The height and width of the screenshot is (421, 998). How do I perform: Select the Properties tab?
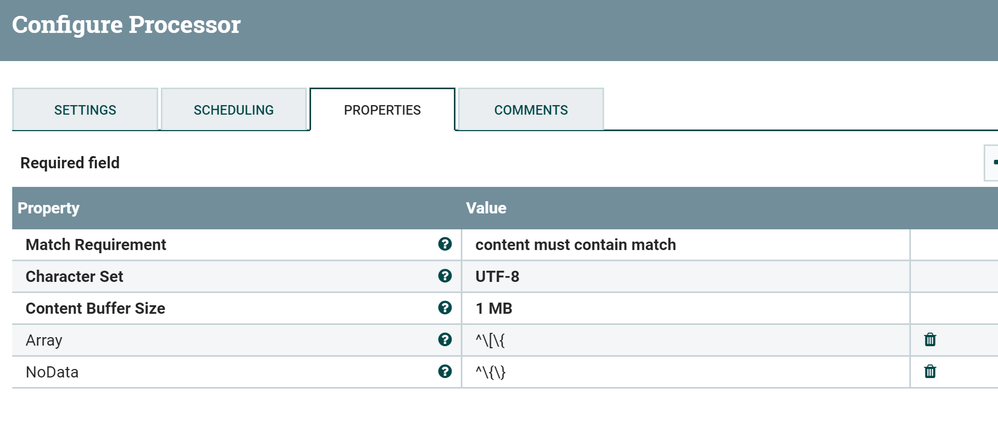pos(382,110)
